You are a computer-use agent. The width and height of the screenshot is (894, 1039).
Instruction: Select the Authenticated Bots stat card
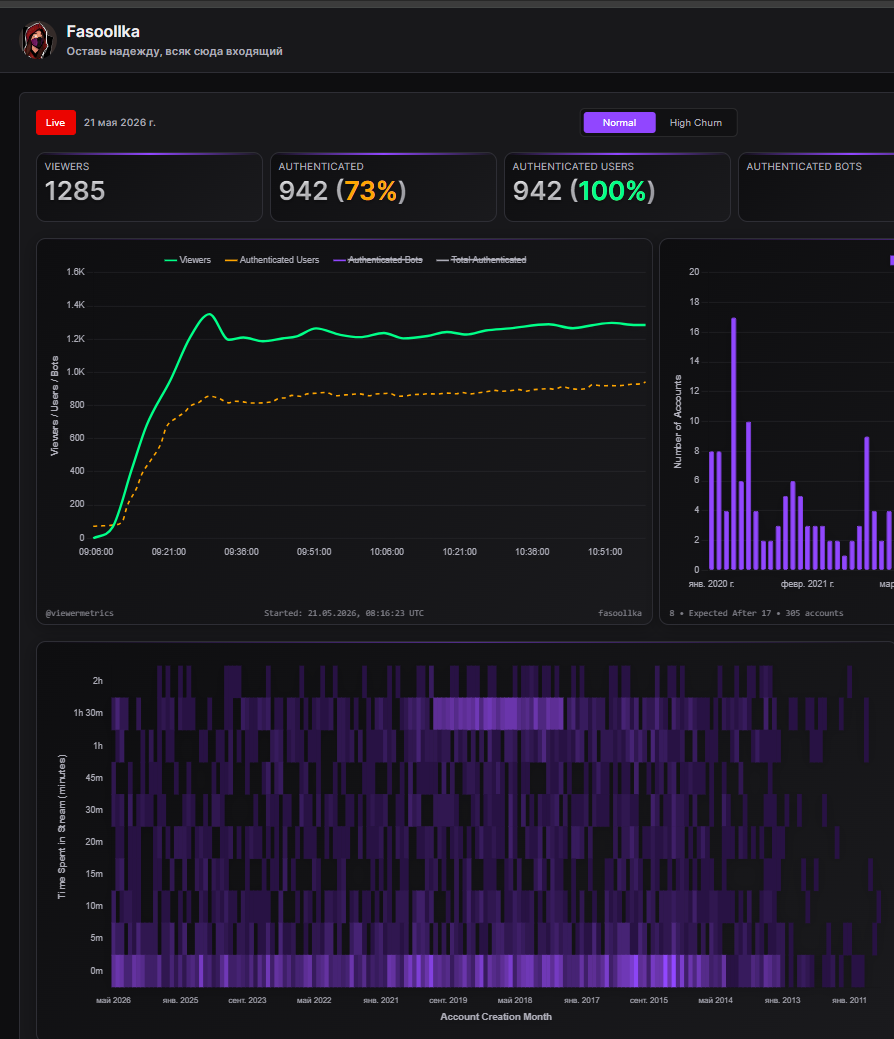(x=816, y=187)
